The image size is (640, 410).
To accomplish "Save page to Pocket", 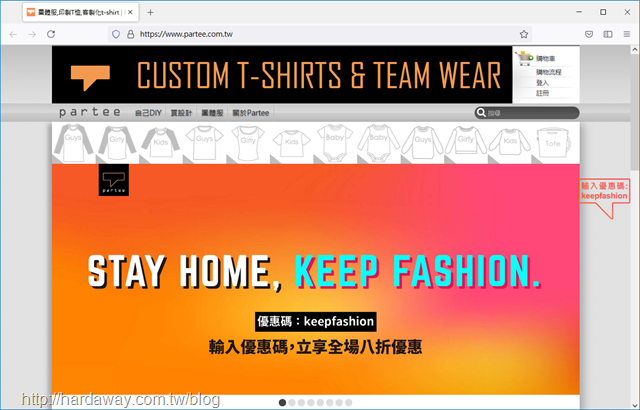I will coord(589,34).
